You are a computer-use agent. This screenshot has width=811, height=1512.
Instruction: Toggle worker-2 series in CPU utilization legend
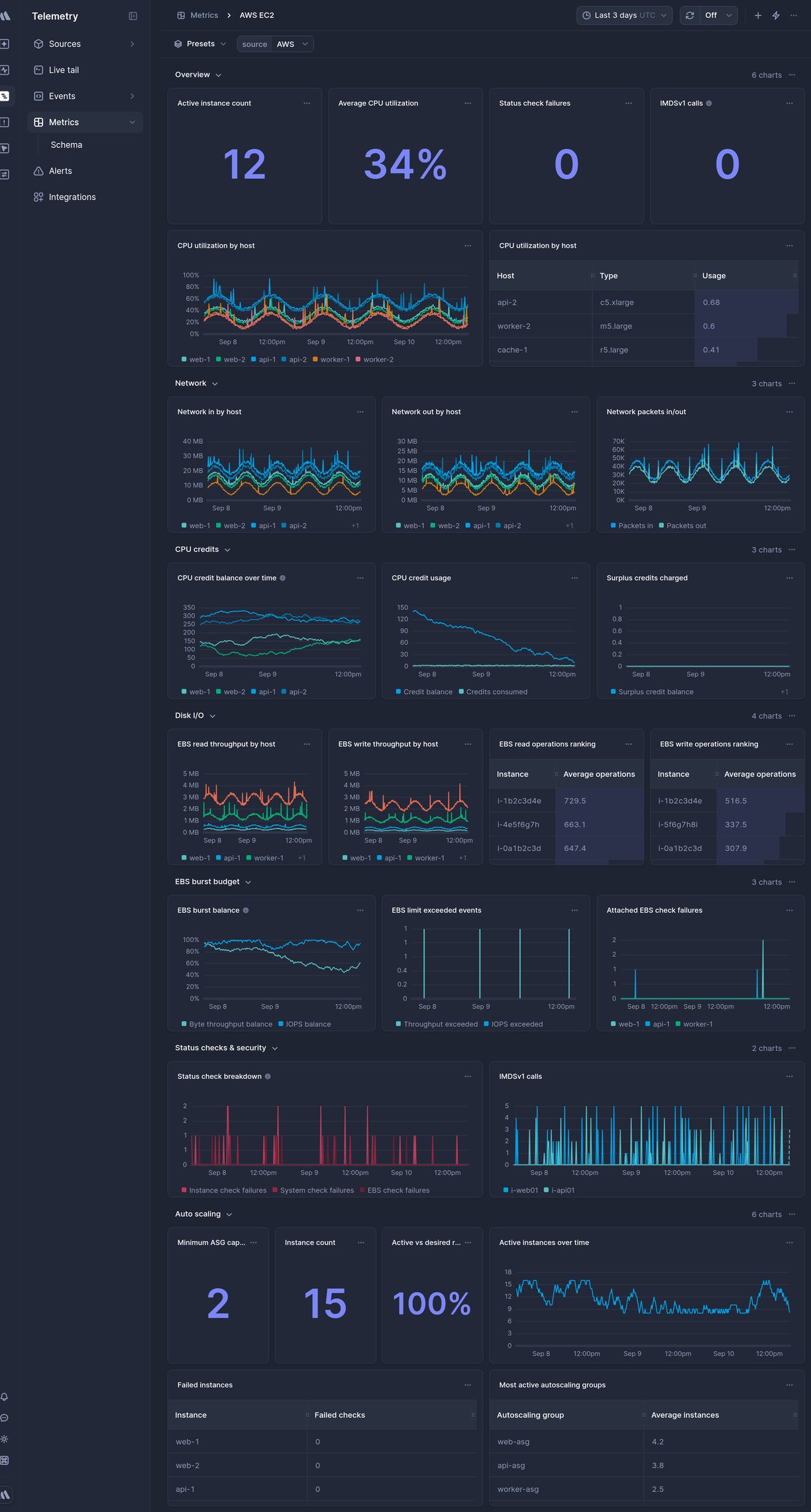(x=374, y=360)
